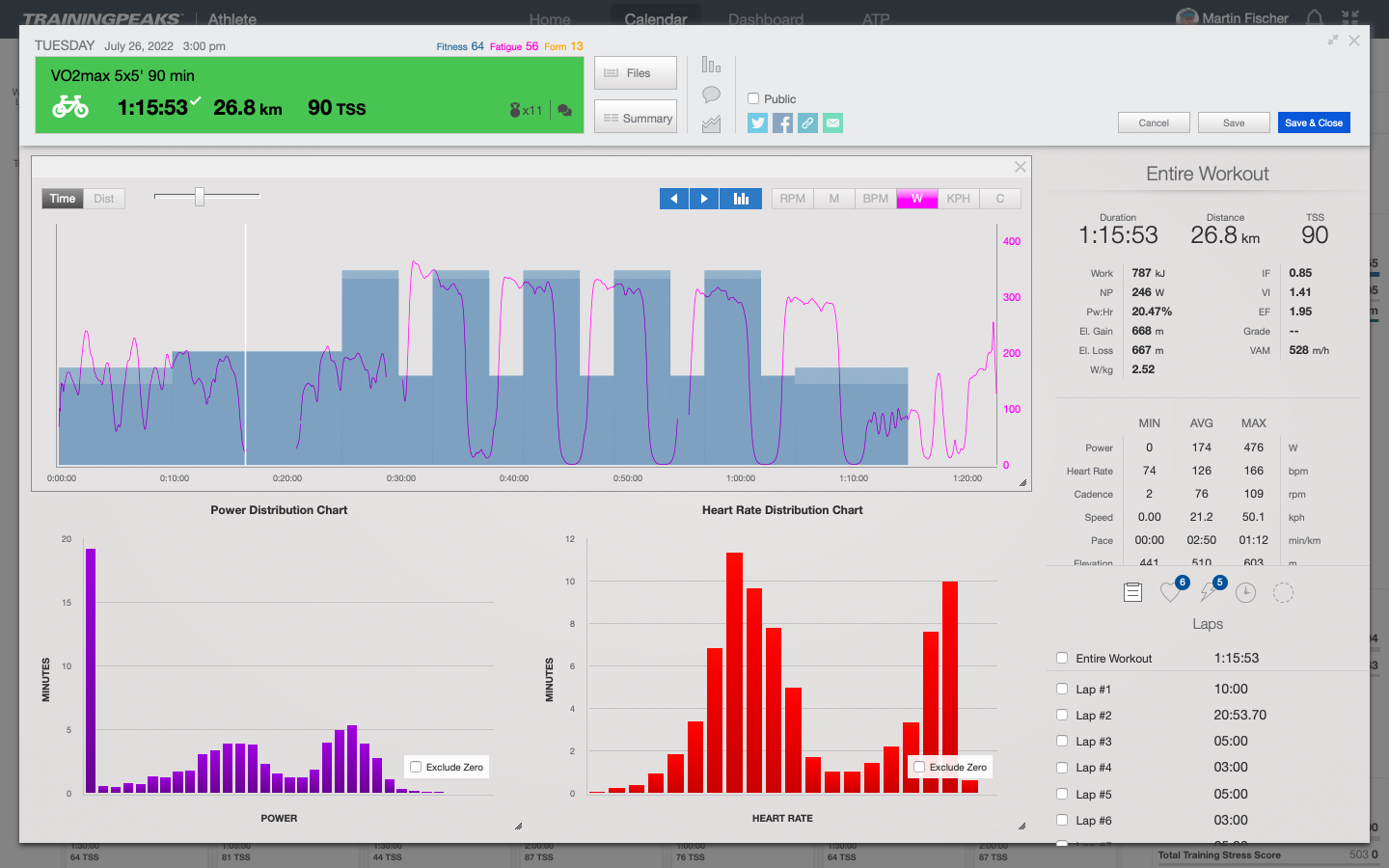Share workout on Twitter
The image size is (1389, 868).
pyautogui.click(x=757, y=122)
